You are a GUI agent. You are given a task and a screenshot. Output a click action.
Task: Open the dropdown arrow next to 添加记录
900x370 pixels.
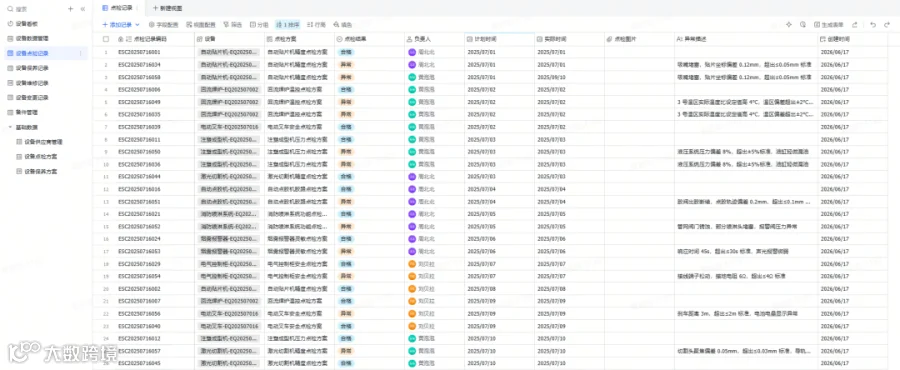click(x=137, y=25)
